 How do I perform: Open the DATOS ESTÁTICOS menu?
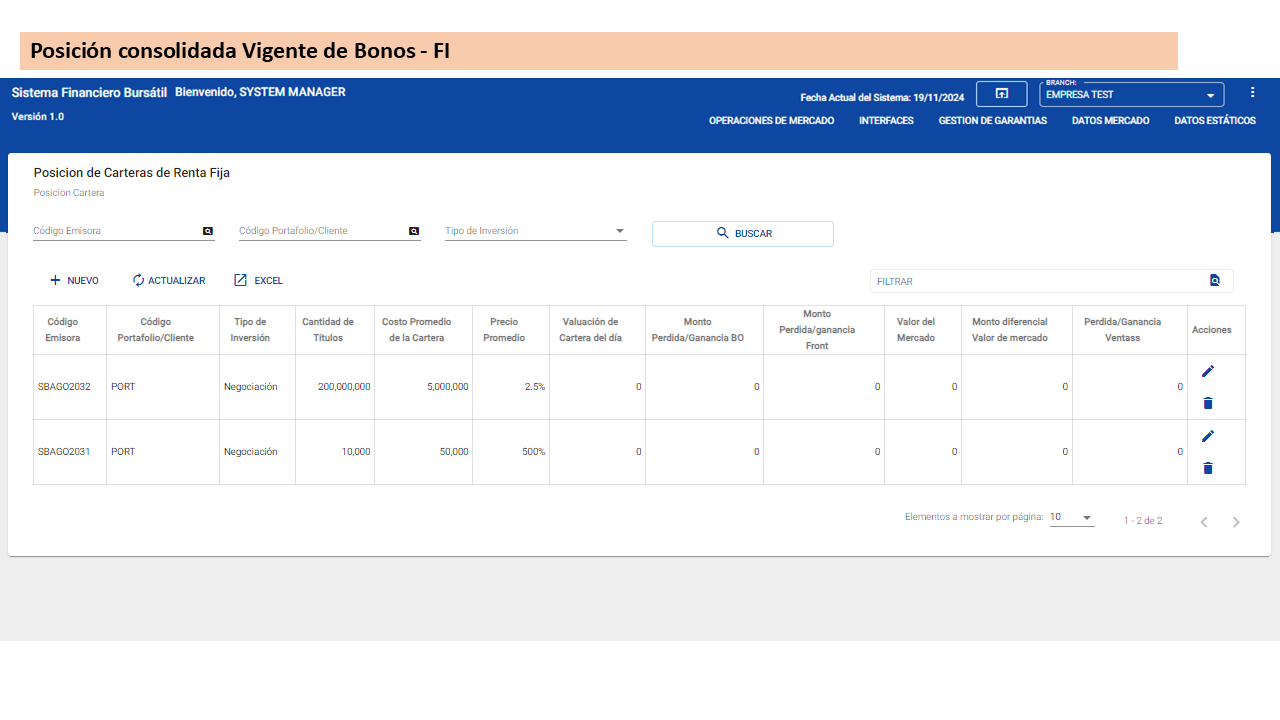[x=1215, y=120]
